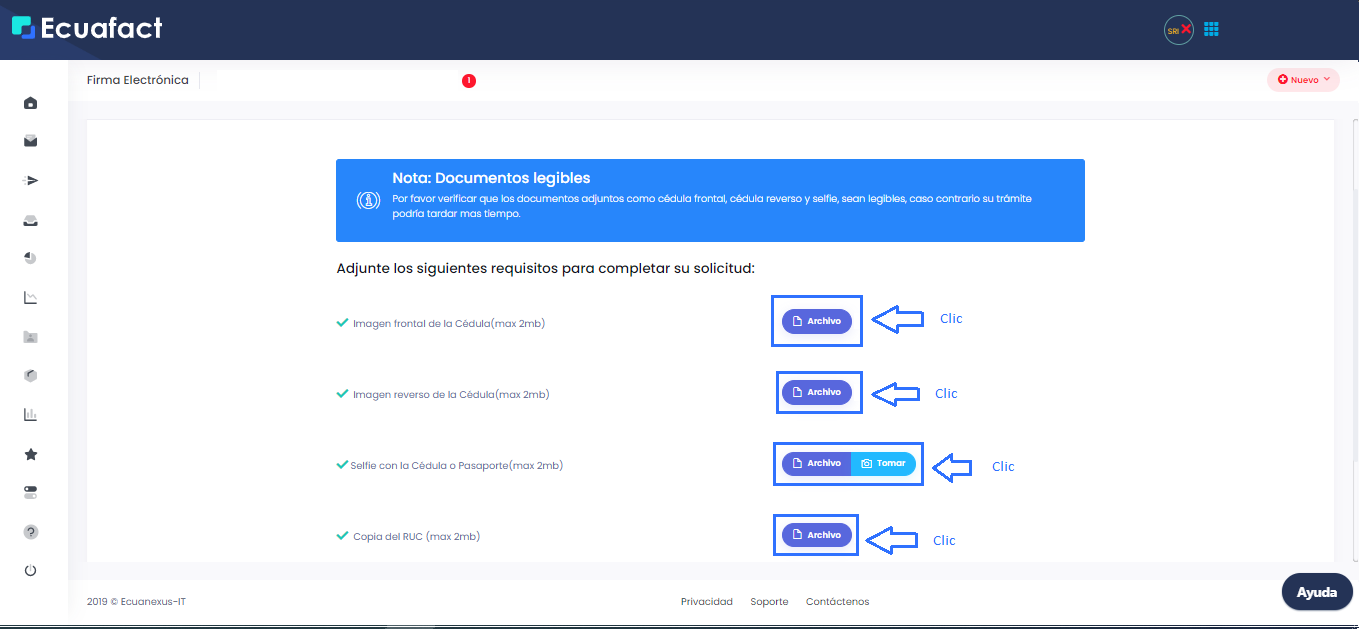Open the Privacidad footer link
1359x629 pixels.
(x=706, y=602)
